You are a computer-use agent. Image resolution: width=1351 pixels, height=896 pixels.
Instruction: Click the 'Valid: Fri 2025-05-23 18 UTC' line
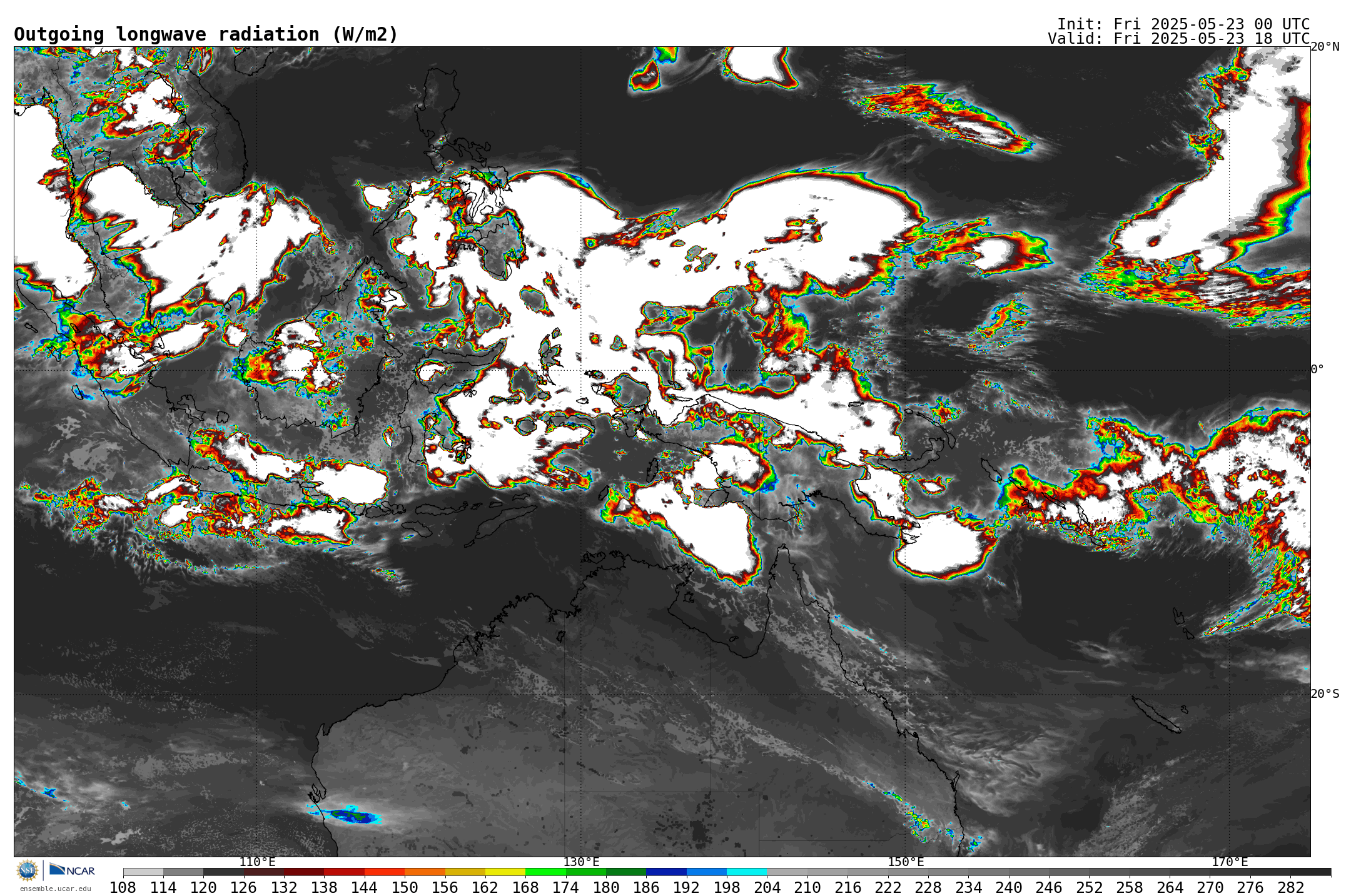[1178, 39]
